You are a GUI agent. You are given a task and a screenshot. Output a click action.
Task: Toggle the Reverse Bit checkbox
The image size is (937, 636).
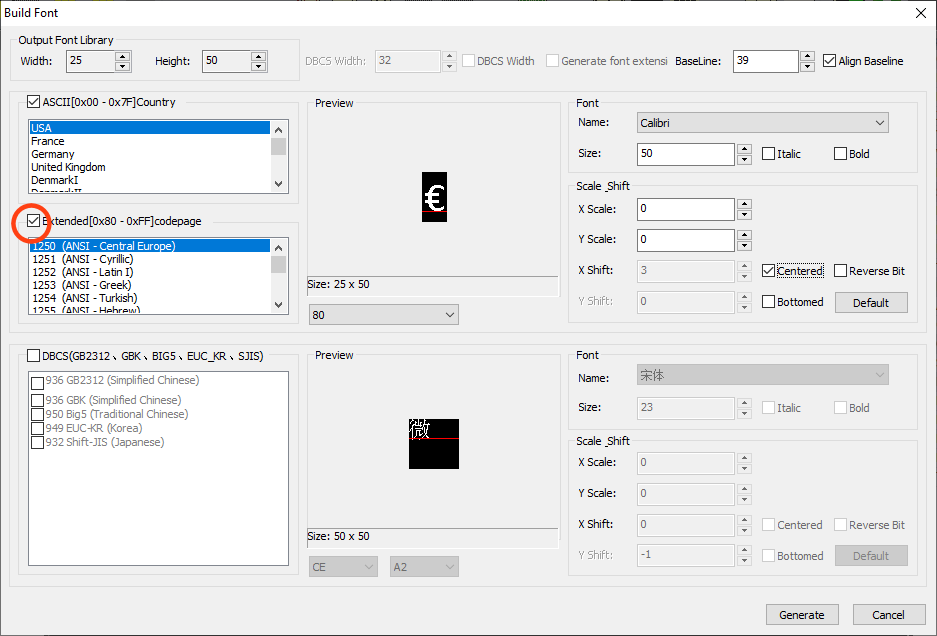coord(840,271)
